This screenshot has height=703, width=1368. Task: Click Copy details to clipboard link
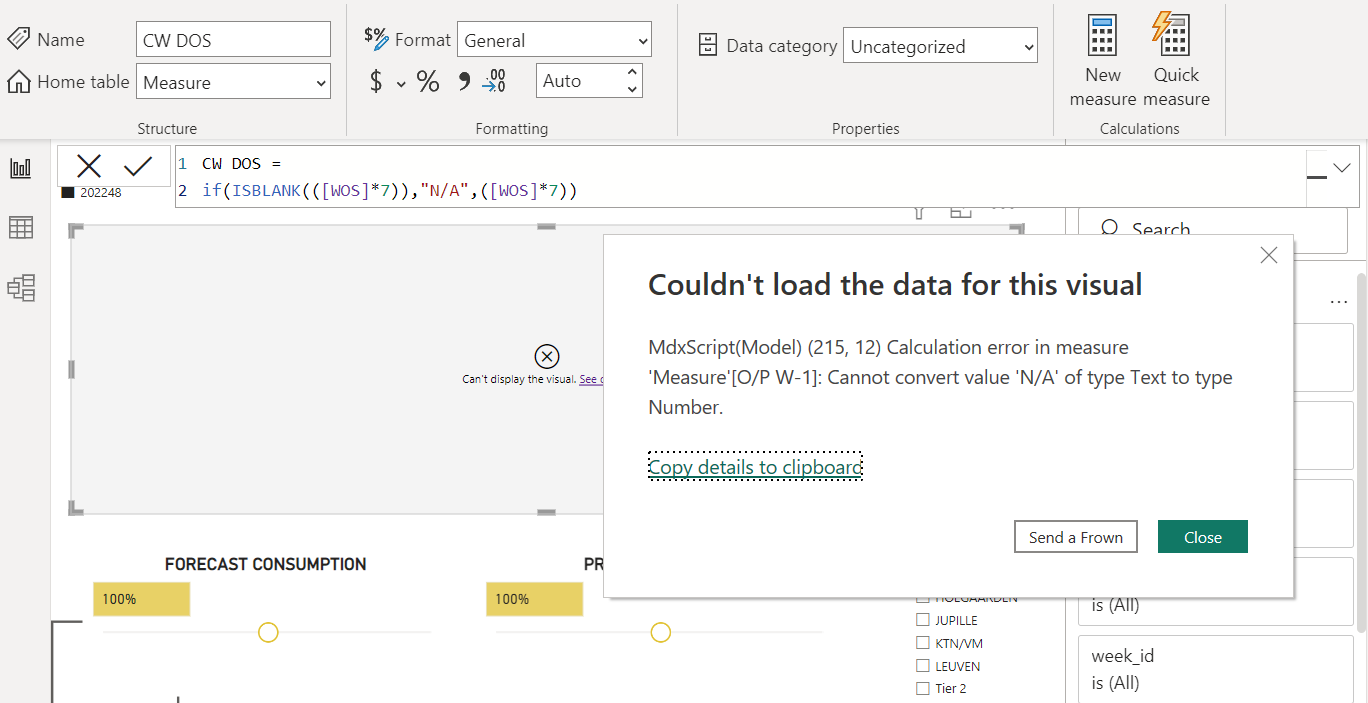click(755, 467)
